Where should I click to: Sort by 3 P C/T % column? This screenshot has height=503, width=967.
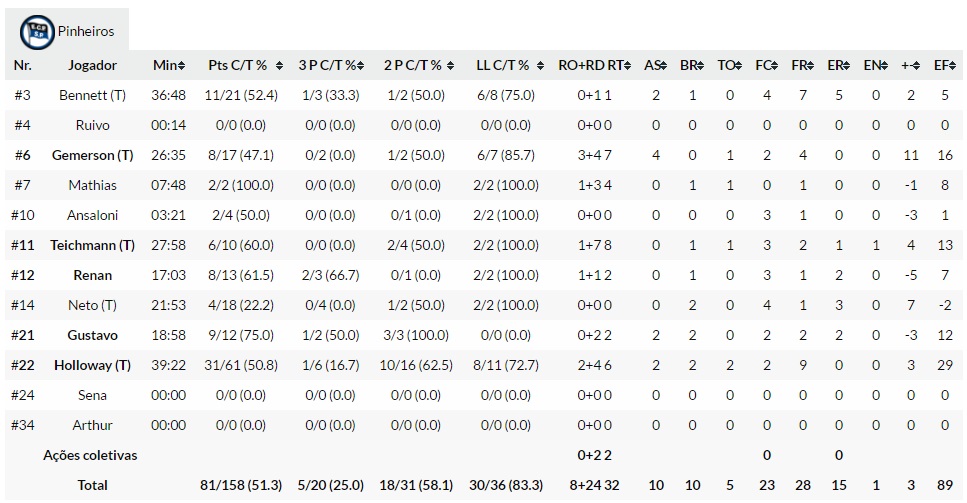coord(331,65)
